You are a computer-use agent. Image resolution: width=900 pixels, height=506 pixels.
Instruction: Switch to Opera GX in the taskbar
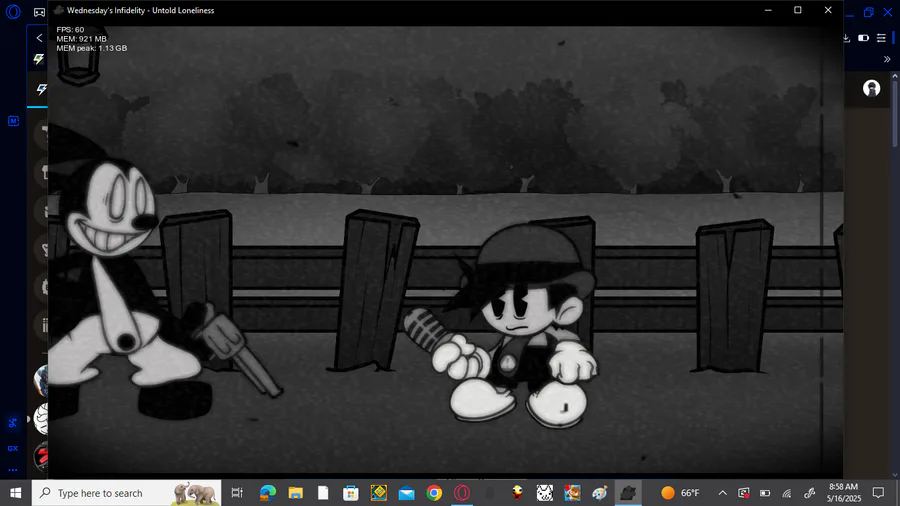pyautogui.click(x=462, y=493)
